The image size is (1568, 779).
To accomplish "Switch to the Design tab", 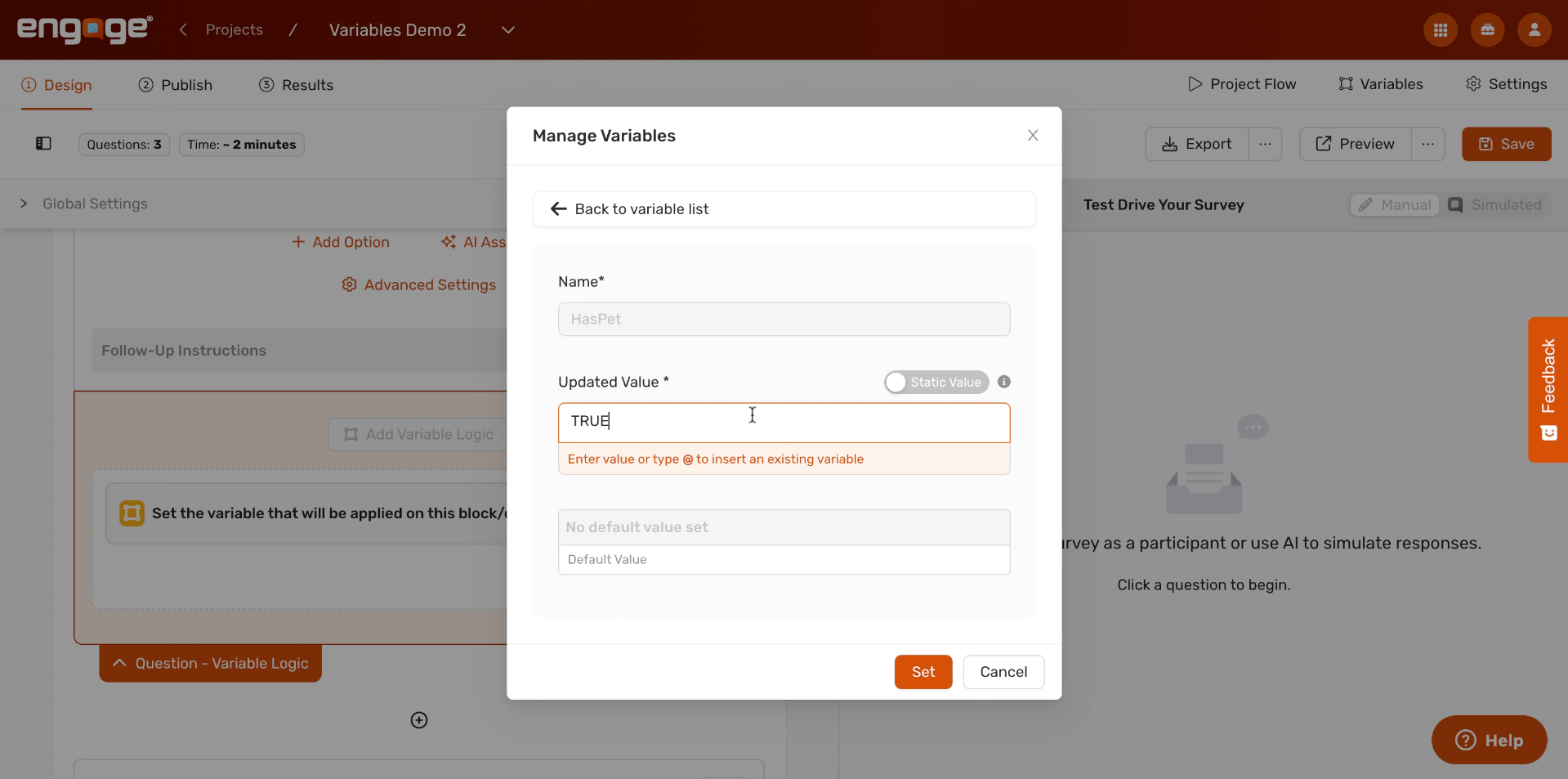I will click(x=56, y=85).
